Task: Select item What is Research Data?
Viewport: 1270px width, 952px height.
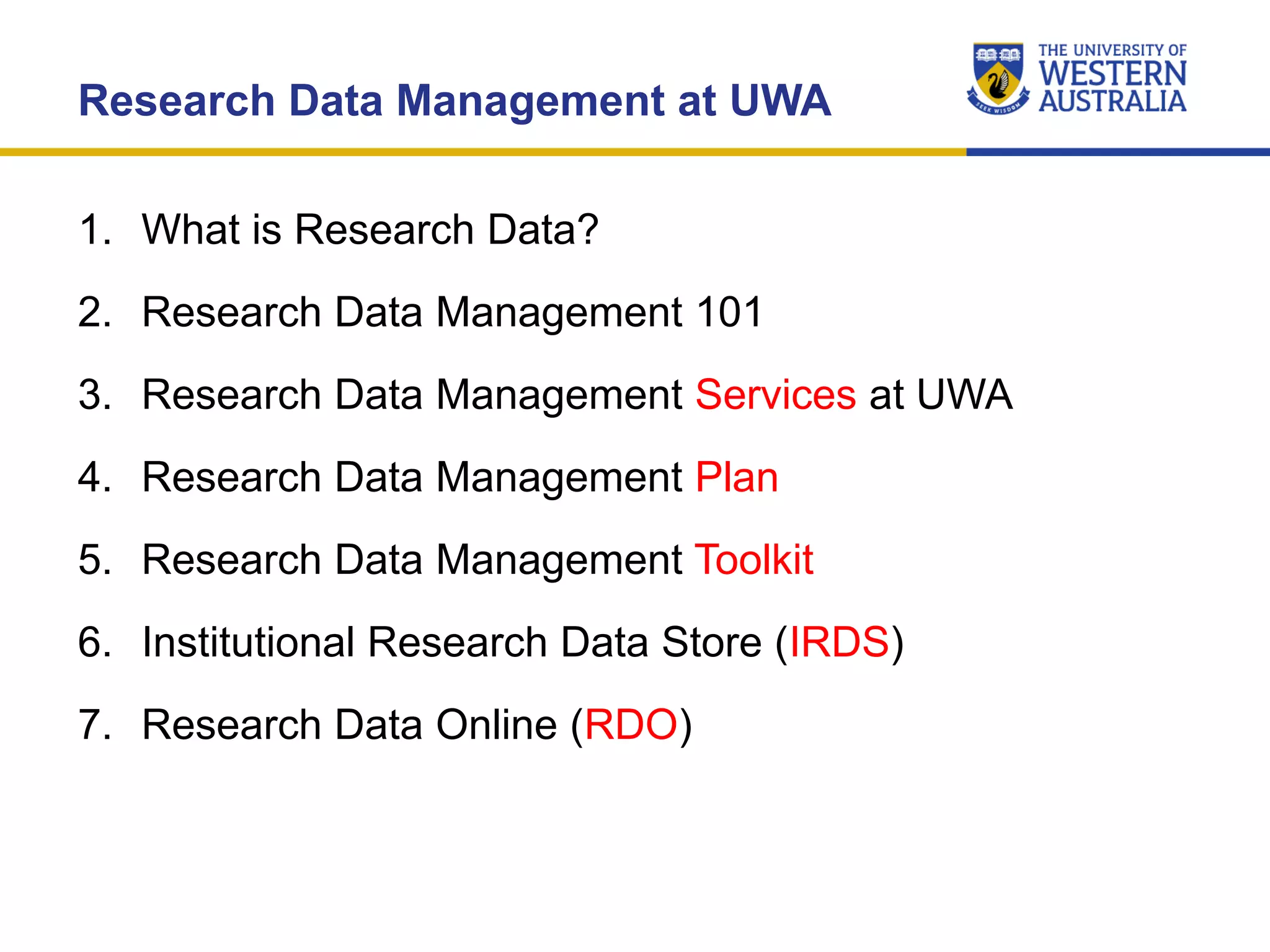Action: click(370, 230)
